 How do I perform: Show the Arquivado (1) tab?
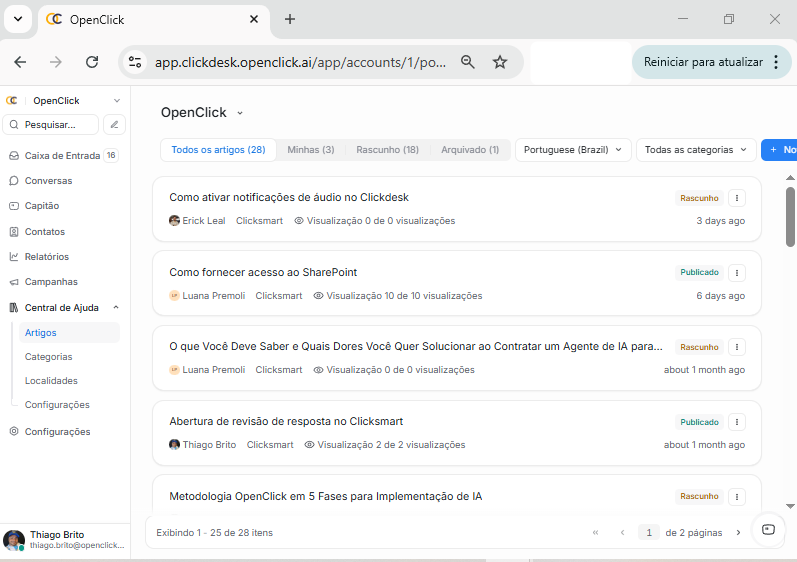(469, 150)
